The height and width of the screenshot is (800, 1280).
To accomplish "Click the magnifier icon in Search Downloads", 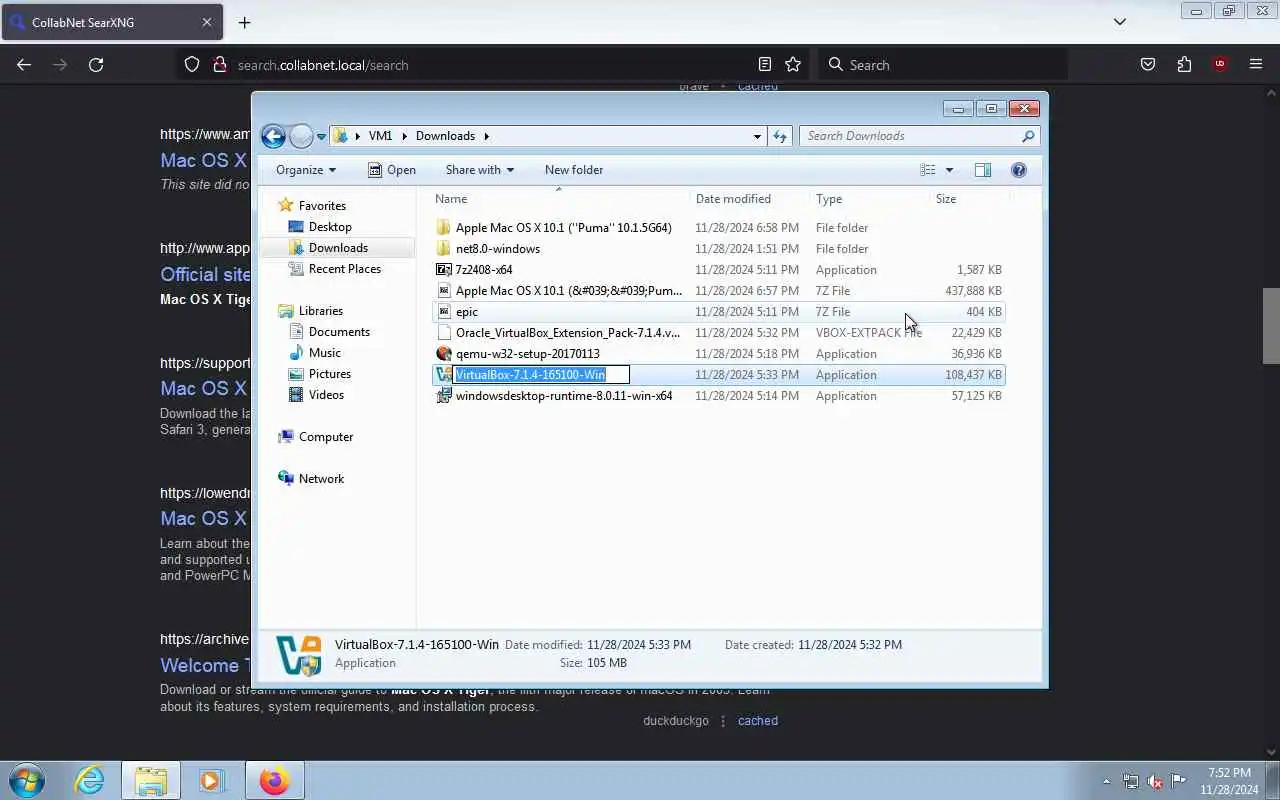I will (1028, 136).
